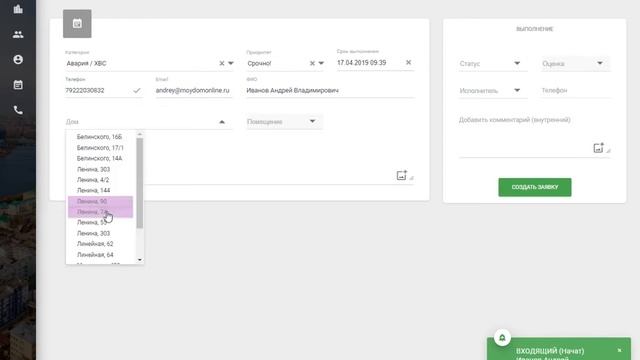The image size is (640, 360).
Task: Expand the priority dropdown arrow
Action: pyautogui.click(x=321, y=63)
